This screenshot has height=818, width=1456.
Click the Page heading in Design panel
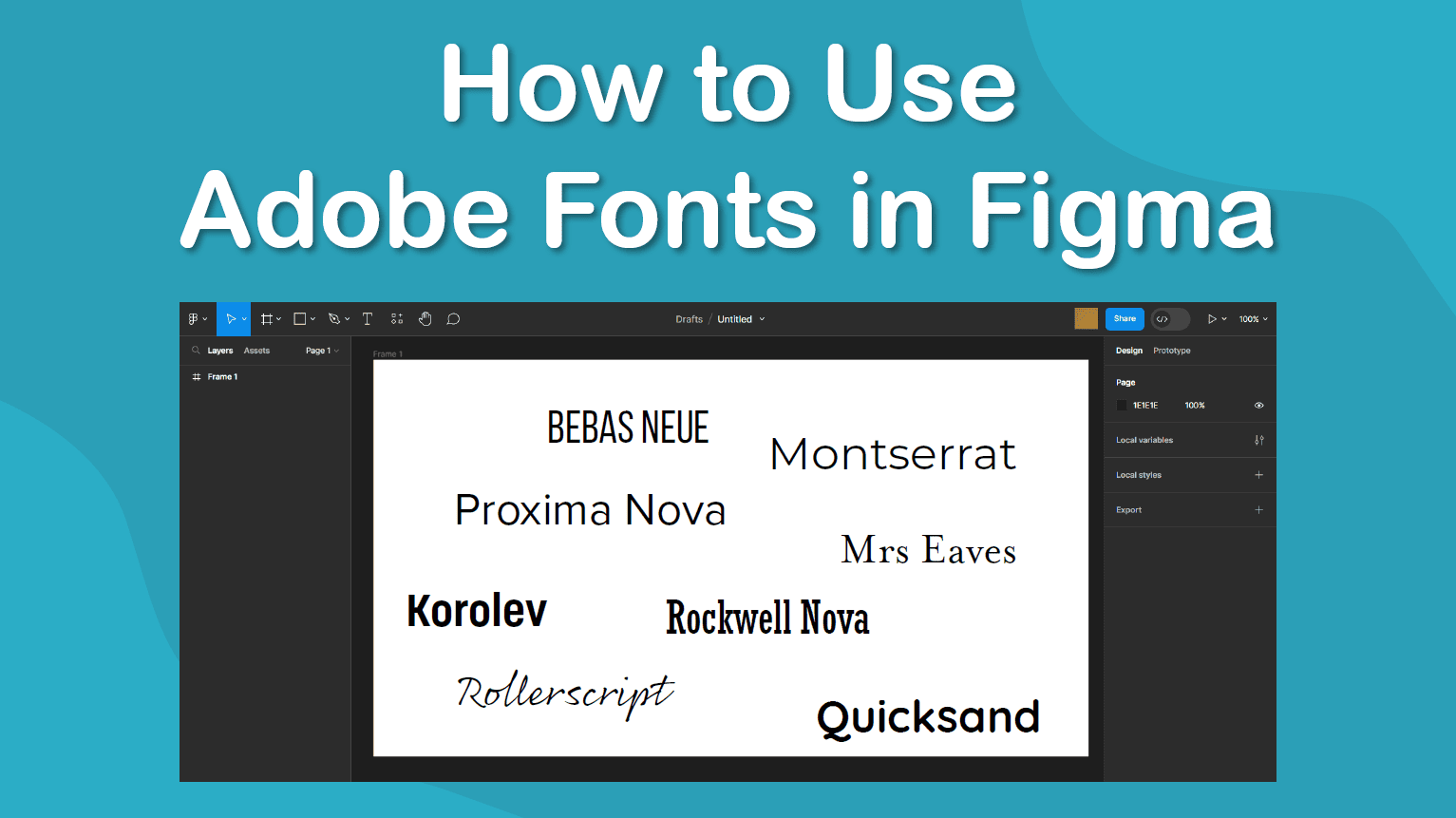tap(1125, 383)
